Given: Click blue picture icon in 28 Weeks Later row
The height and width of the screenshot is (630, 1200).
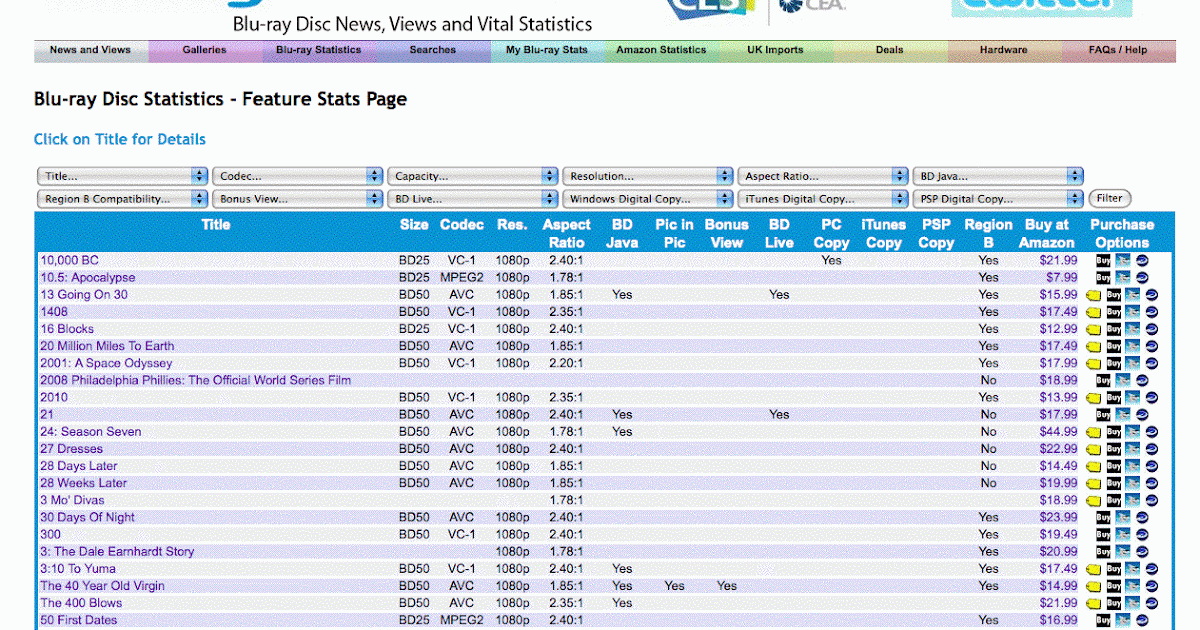Looking at the screenshot, I should [x=1133, y=483].
